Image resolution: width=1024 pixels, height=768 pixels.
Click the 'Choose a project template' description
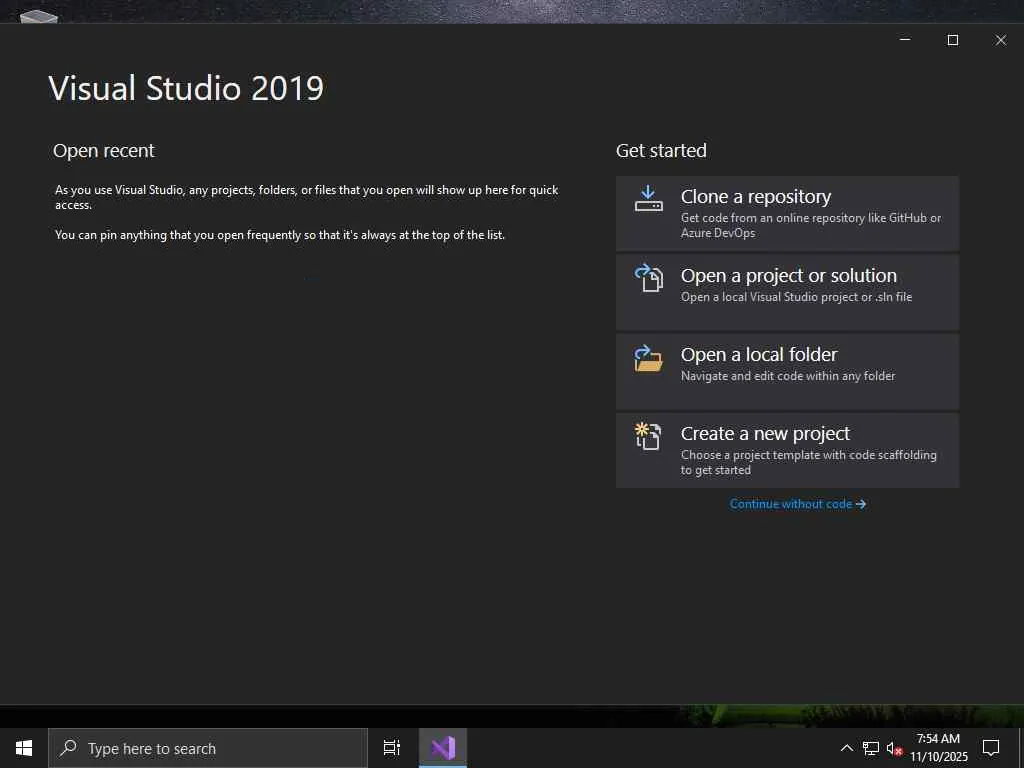[x=808, y=462]
